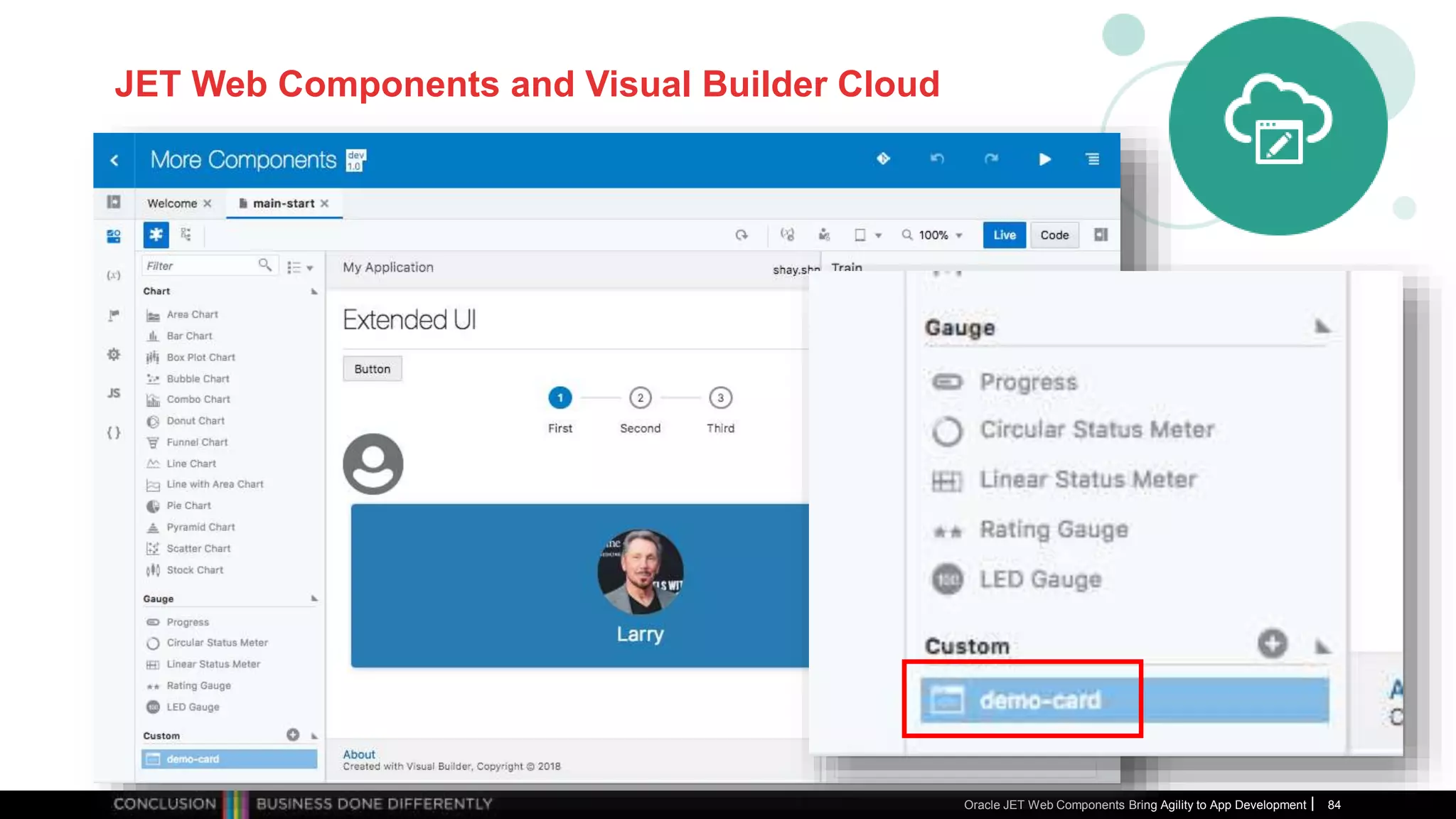The width and height of the screenshot is (1456, 819).
Task: Select demo-card in the zoomed panel
Action: 1125,700
